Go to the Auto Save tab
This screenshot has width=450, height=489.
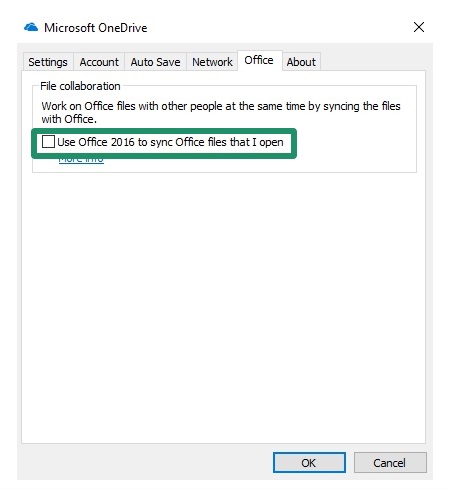(x=155, y=62)
